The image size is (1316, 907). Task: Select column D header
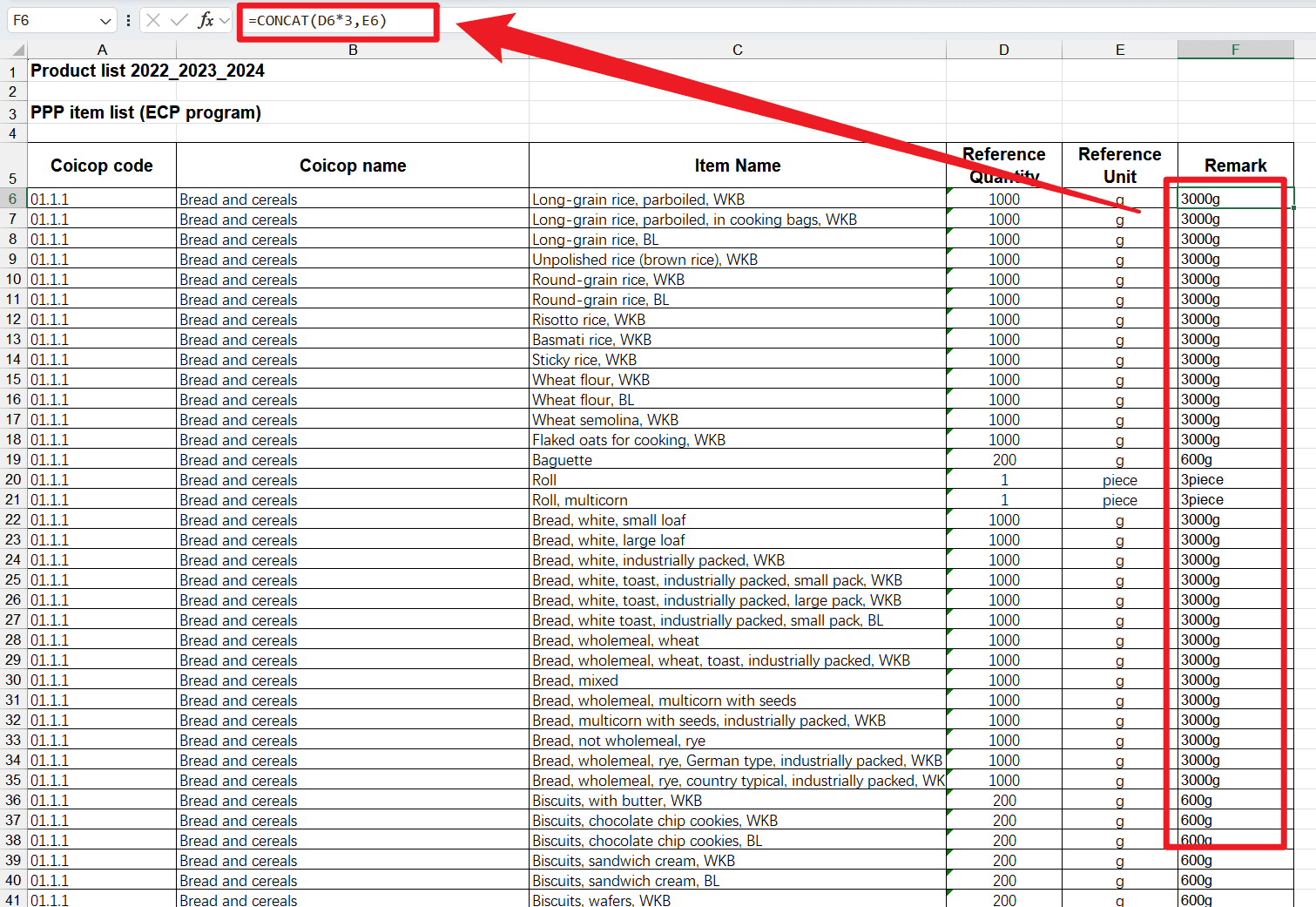pyautogui.click(x=1003, y=50)
